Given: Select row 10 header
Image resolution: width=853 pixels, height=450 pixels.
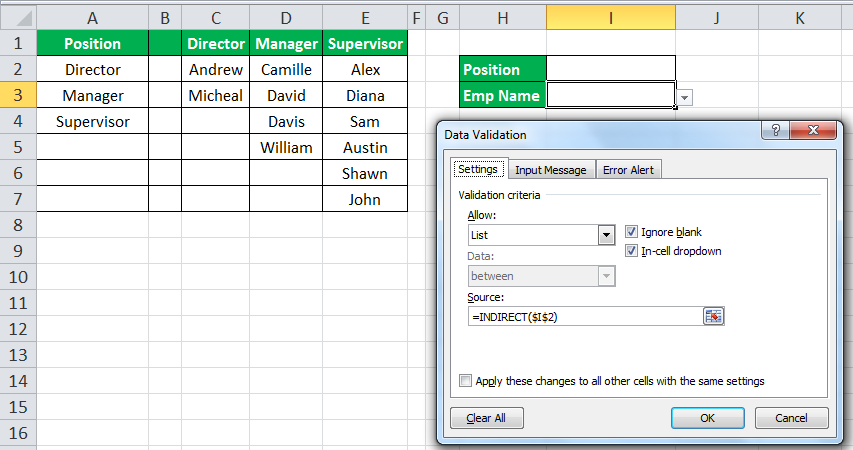Looking at the screenshot, I should click(x=18, y=277).
